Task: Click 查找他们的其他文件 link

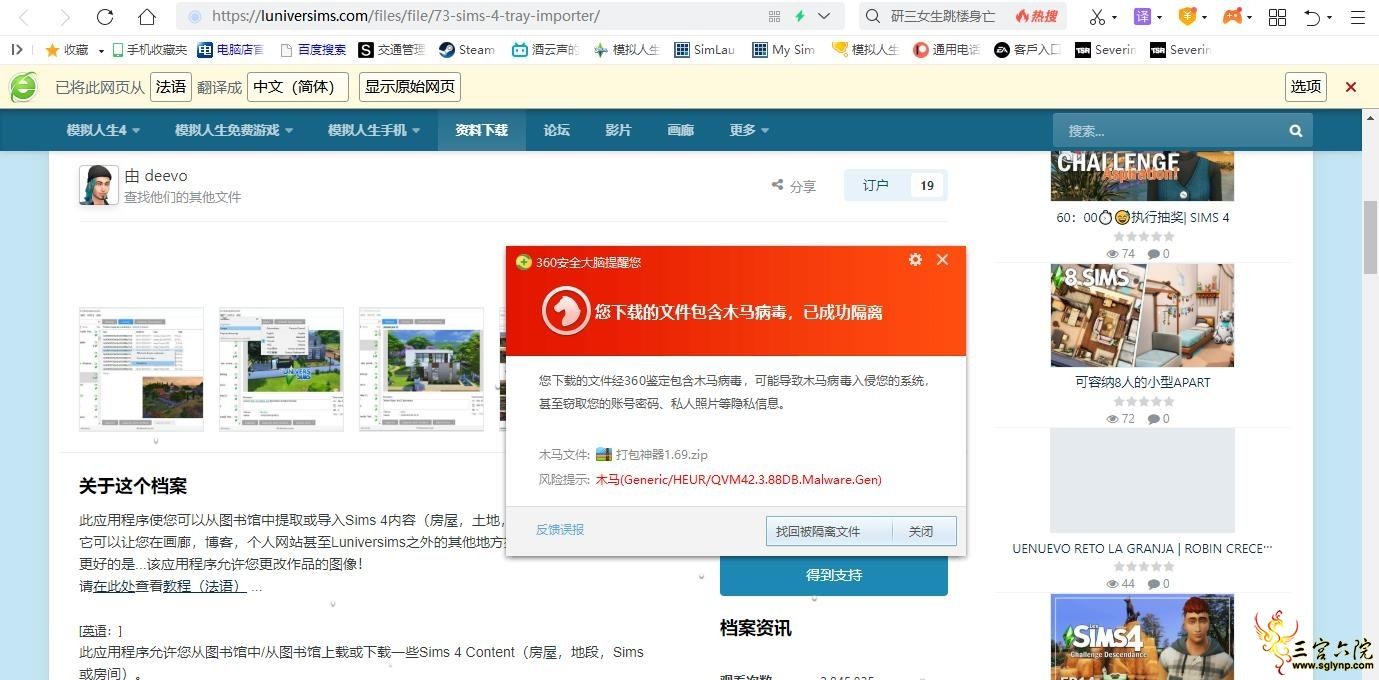Action: click(183, 197)
